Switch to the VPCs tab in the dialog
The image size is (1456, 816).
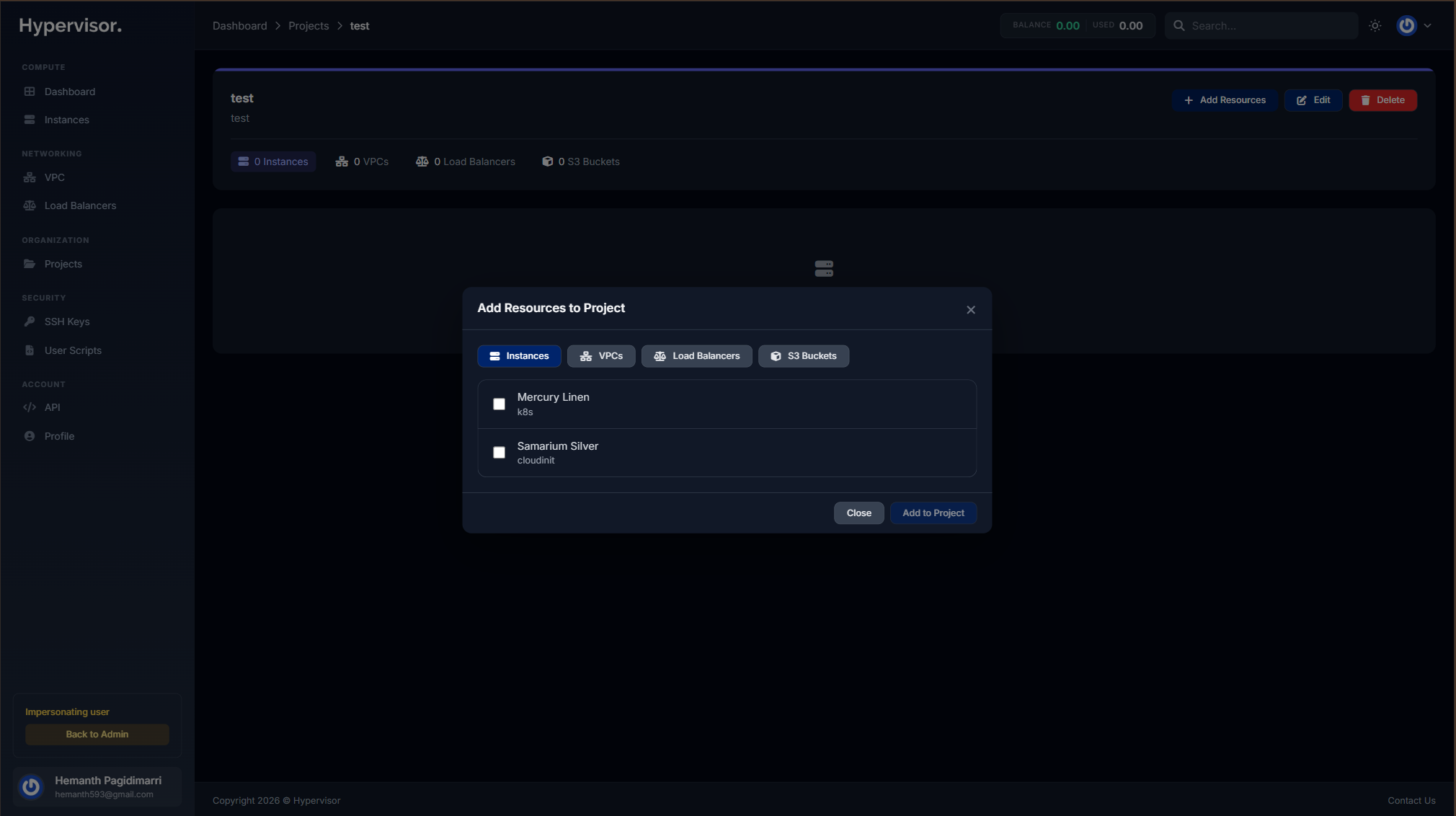tap(601, 355)
